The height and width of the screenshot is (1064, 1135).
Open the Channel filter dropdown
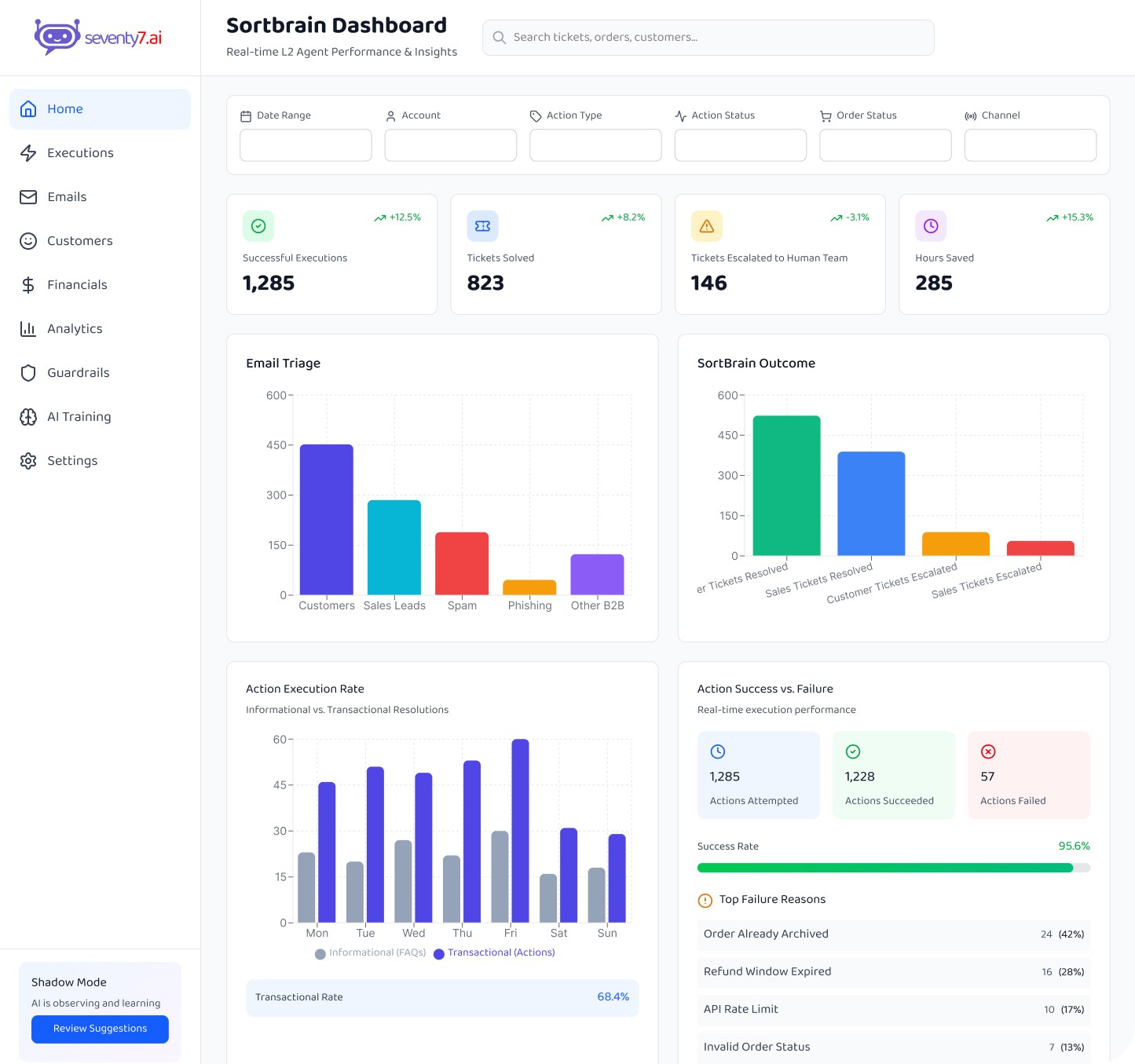tap(1030, 144)
